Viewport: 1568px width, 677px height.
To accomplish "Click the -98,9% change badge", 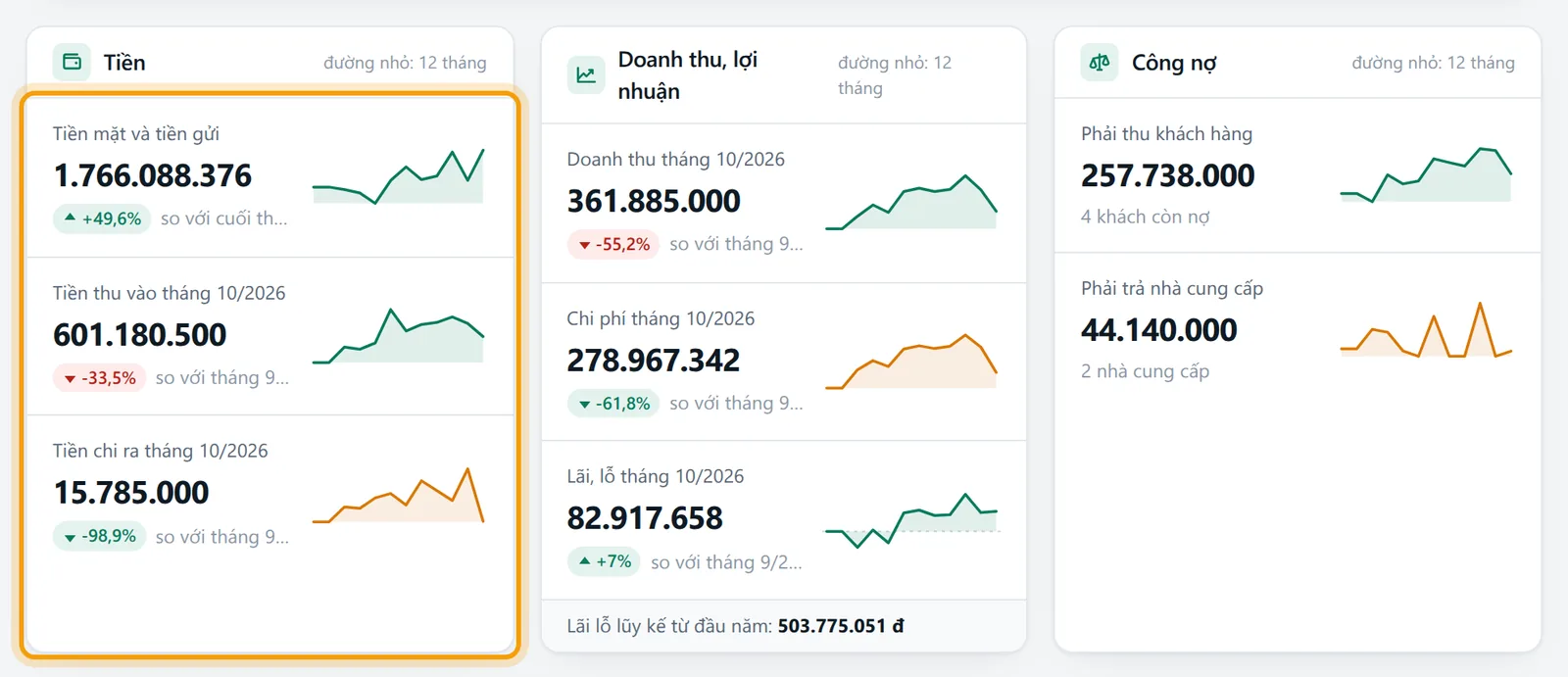I will tap(99, 537).
